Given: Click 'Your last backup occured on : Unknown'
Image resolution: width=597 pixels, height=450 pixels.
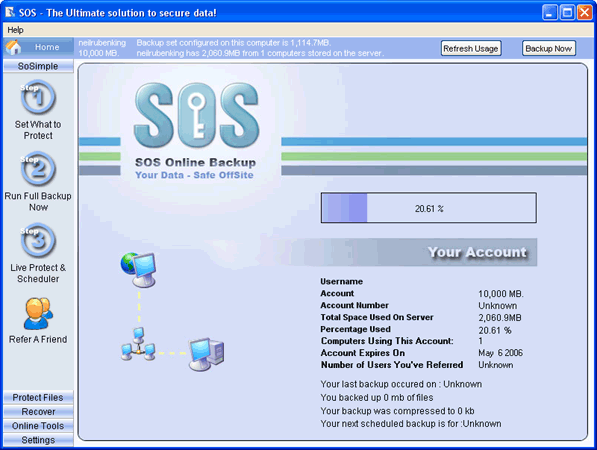Looking at the screenshot, I should [x=401, y=384].
